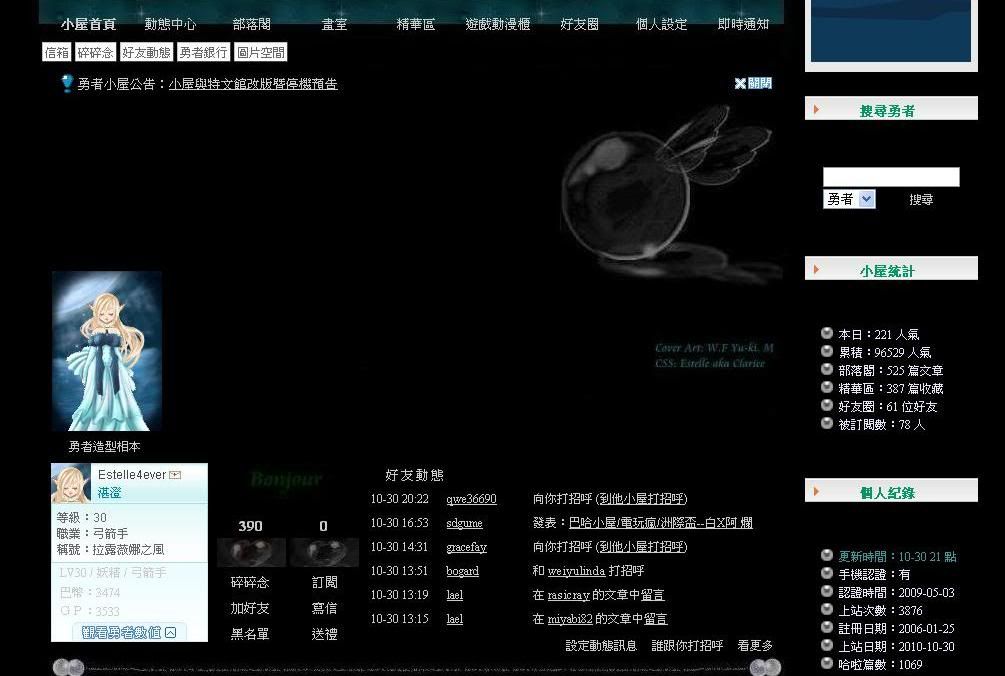This screenshot has width=1005, height=676.
Task: Click the heart icon under 390
Action: tap(251, 552)
